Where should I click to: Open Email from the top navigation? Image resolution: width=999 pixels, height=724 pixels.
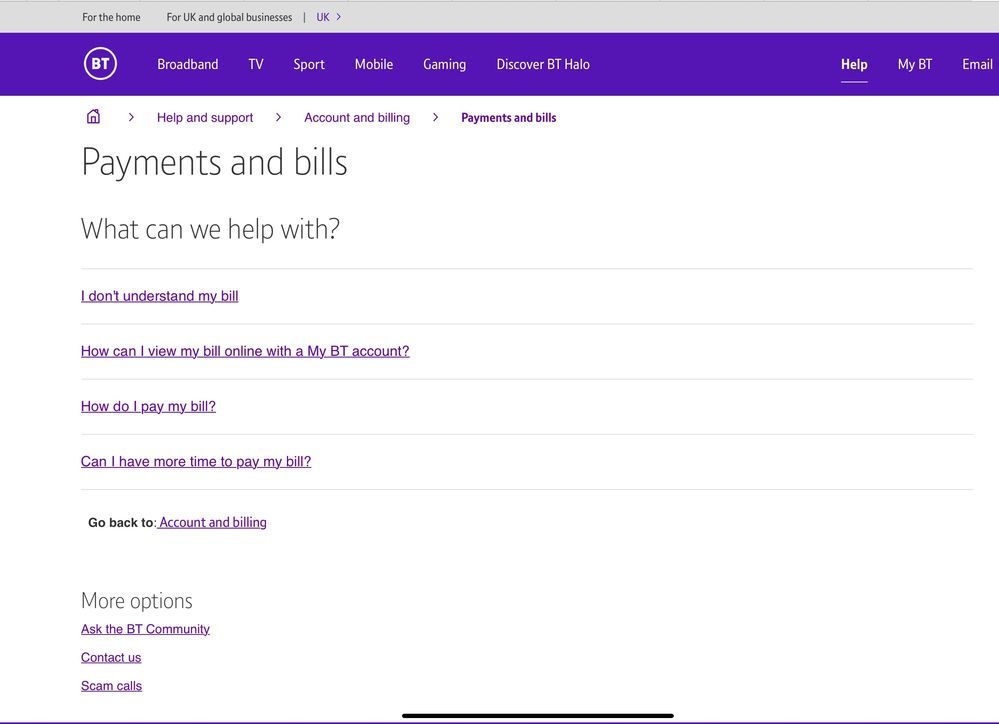[x=977, y=64]
